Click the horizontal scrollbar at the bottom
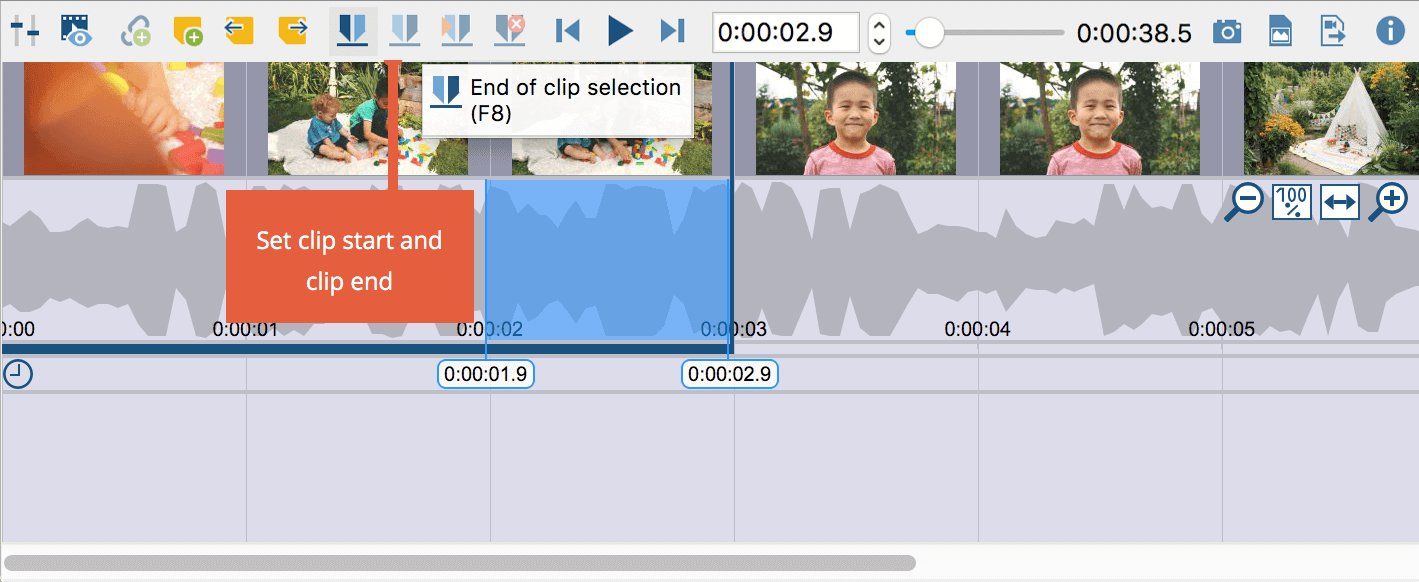The image size is (1419, 582). click(460, 563)
